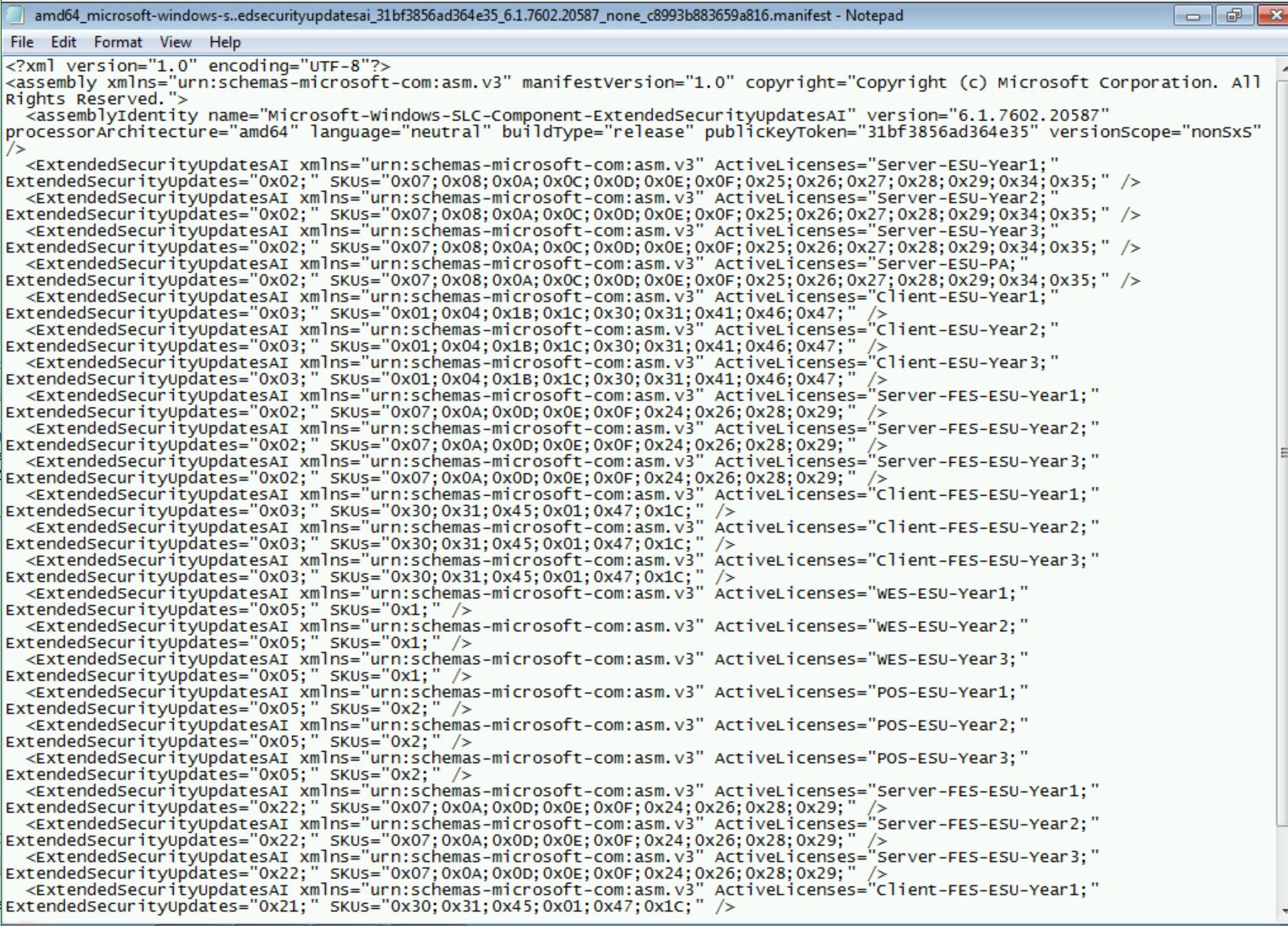Click ActiveLicenses value 'WES-ESU-Year3;'
Screen dimensions: 1288x926
948,659
